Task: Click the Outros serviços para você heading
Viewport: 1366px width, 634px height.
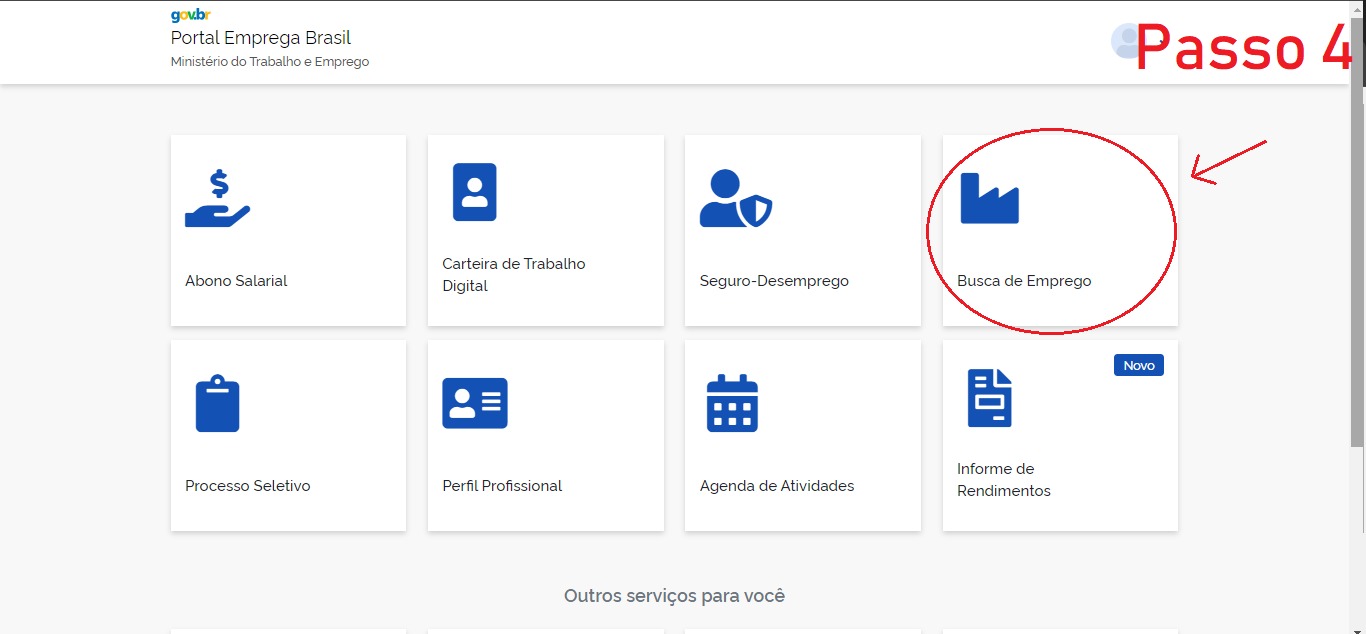Action: point(673,595)
